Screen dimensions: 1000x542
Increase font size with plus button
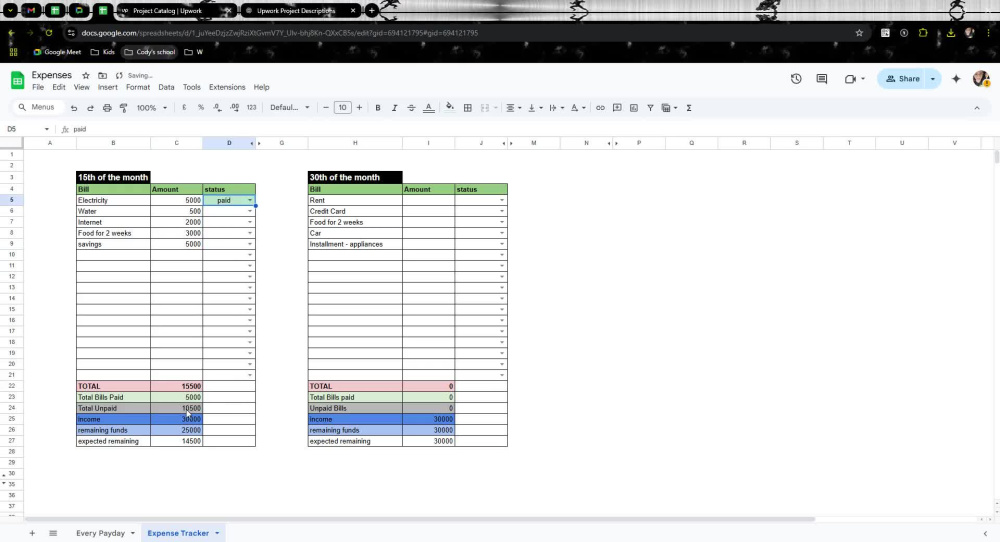coord(359,108)
